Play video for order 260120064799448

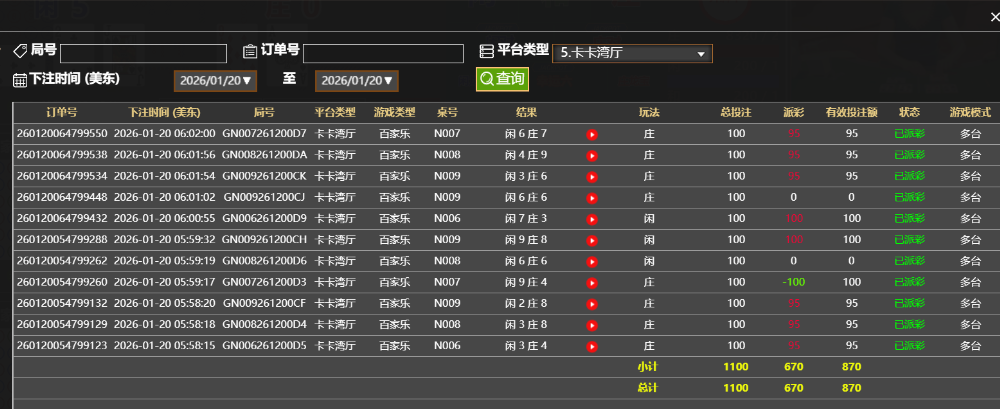pyautogui.click(x=592, y=198)
